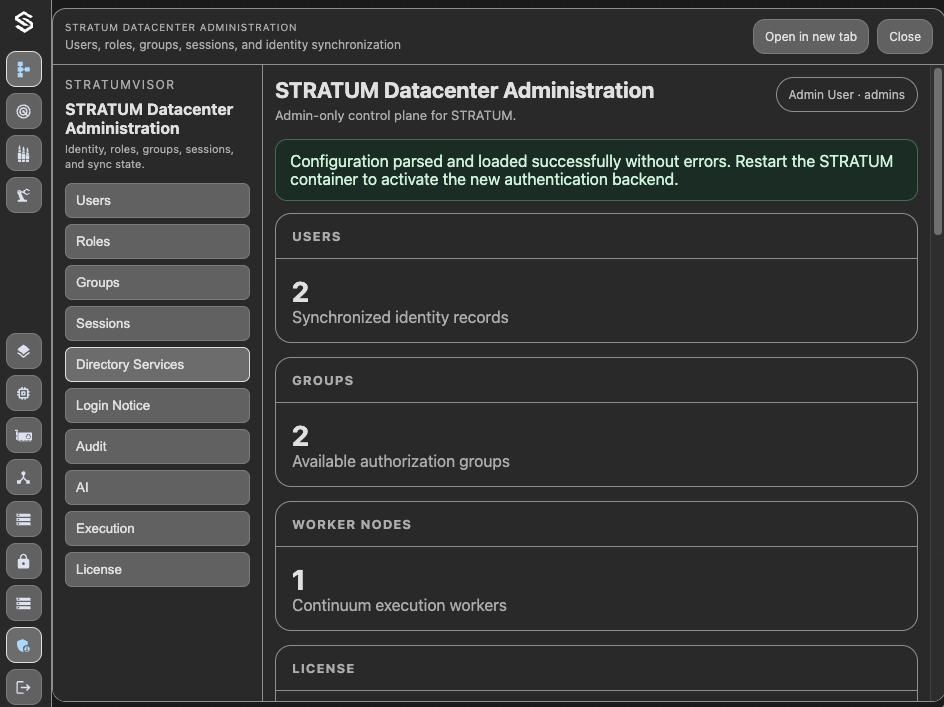
Task: Open the GPU card sidebar icon
Action: [x=24, y=435]
